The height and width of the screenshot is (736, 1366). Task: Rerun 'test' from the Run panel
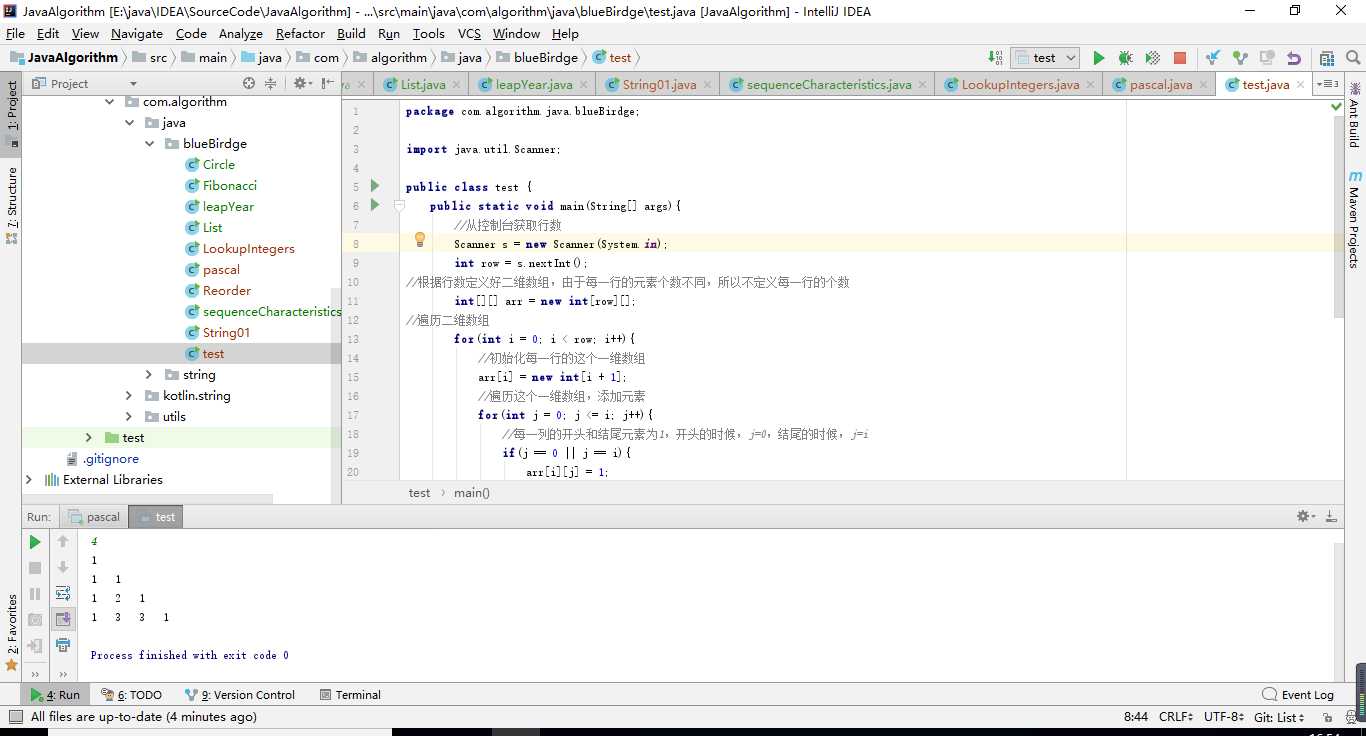35,542
